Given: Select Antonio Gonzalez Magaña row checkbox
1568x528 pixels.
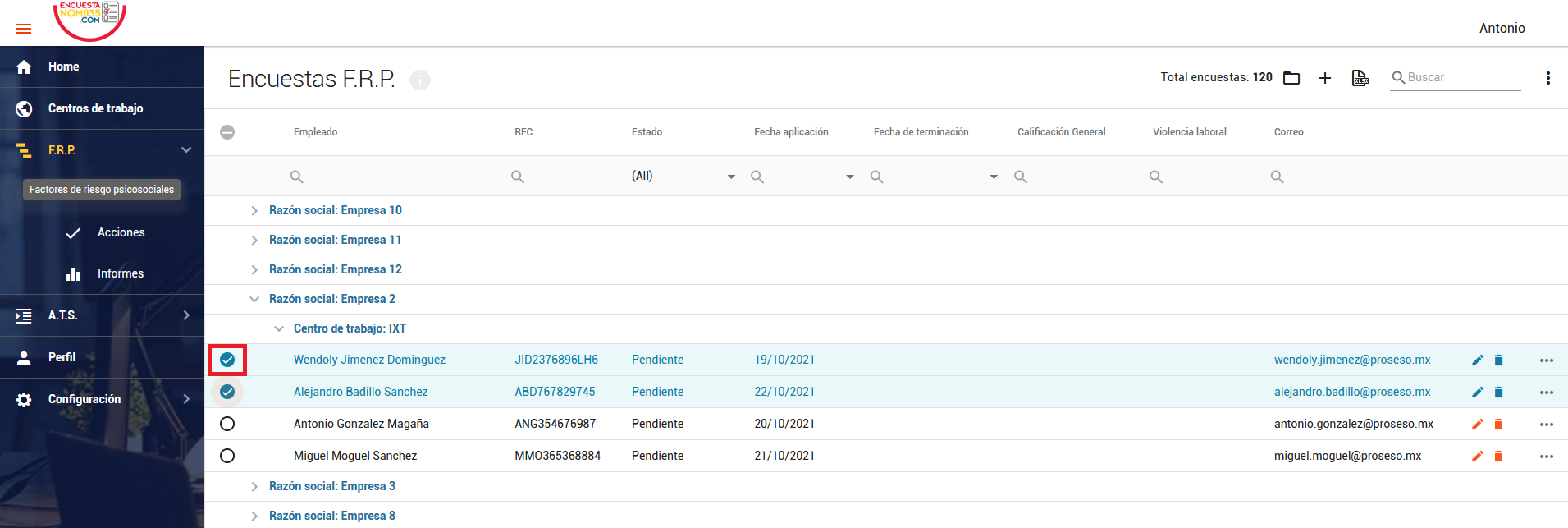Looking at the screenshot, I should click(227, 424).
